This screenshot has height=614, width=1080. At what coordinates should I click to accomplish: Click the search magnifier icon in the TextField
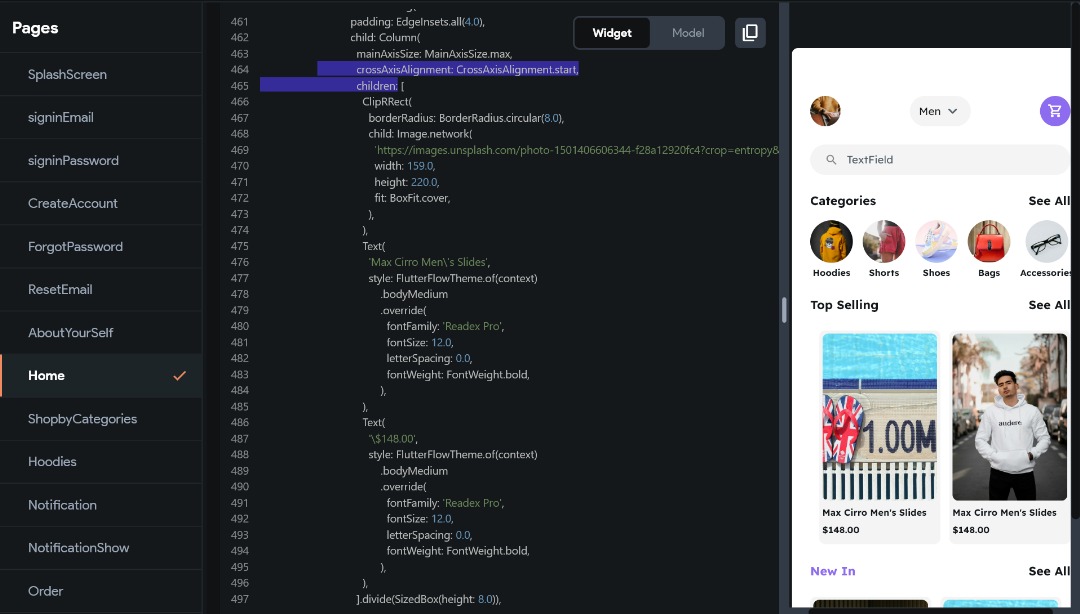pos(831,159)
